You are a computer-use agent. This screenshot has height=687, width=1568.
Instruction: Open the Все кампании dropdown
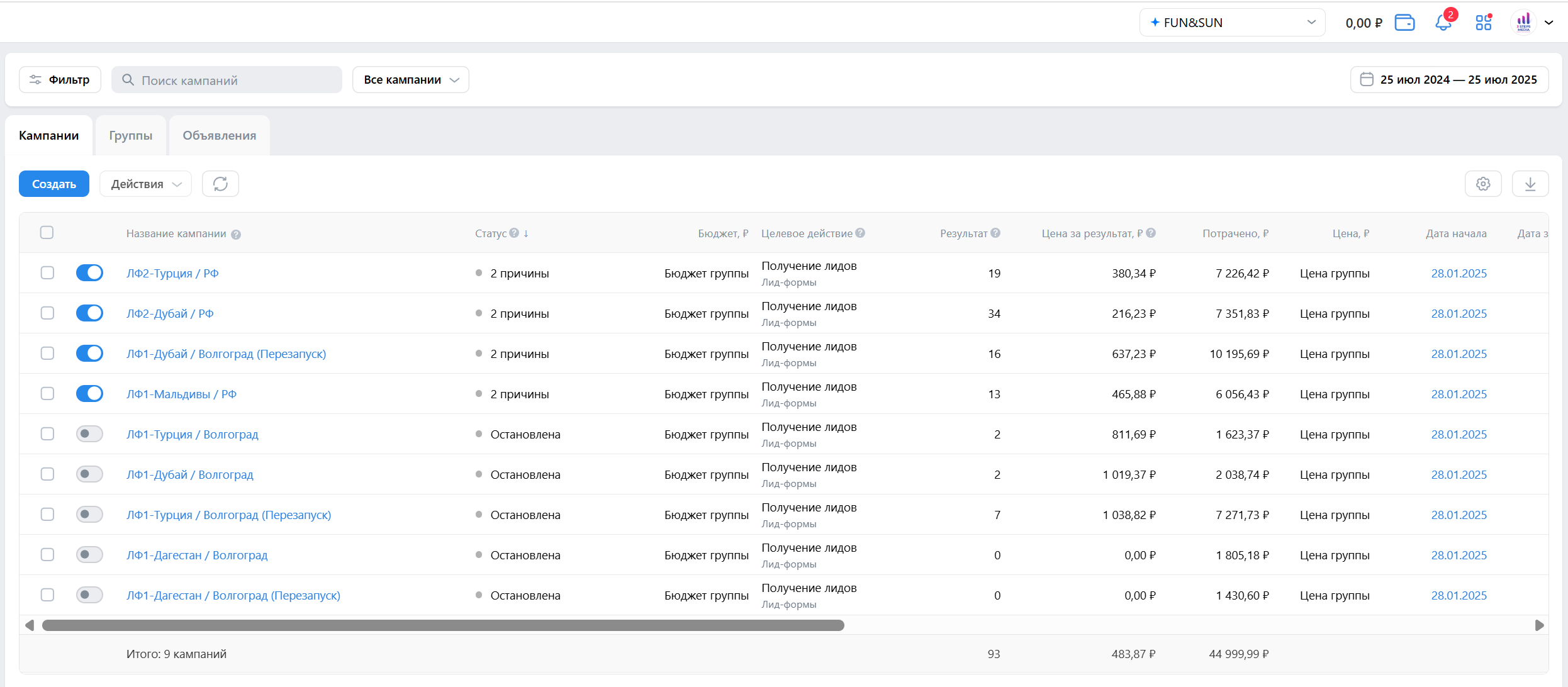coord(410,80)
